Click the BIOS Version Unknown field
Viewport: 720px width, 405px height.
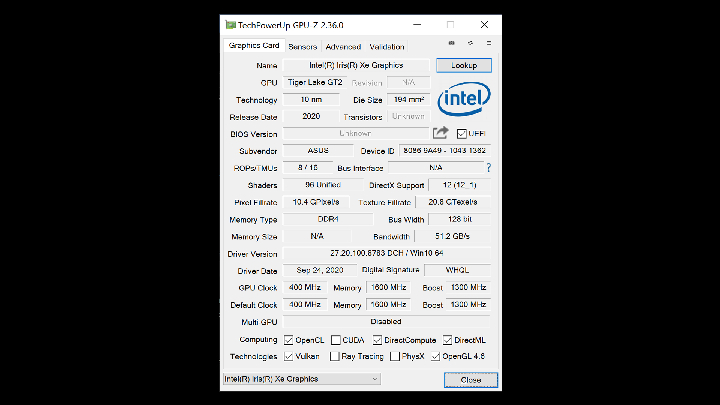(356, 133)
